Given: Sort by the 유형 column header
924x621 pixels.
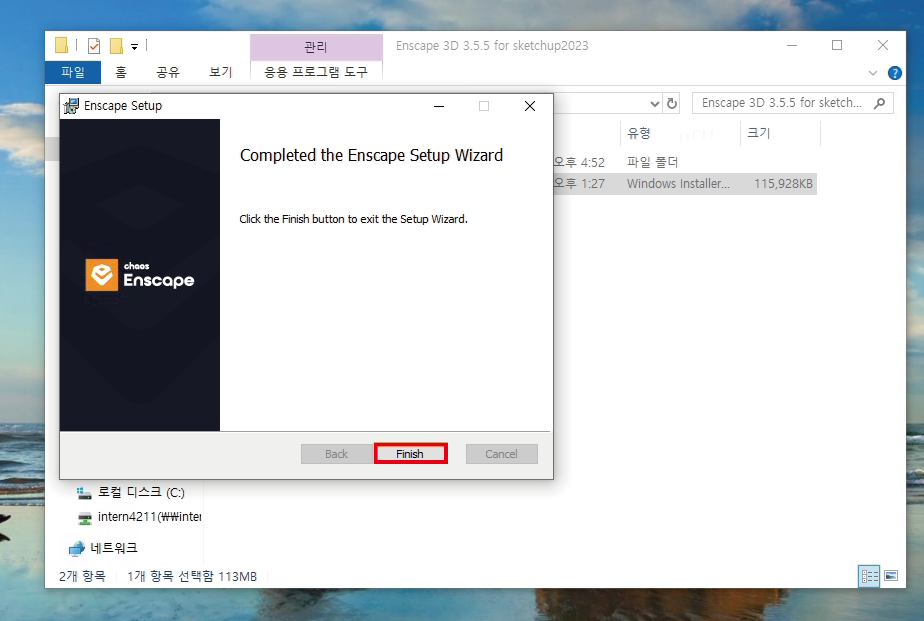Looking at the screenshot, I should (x=639, y=133).
